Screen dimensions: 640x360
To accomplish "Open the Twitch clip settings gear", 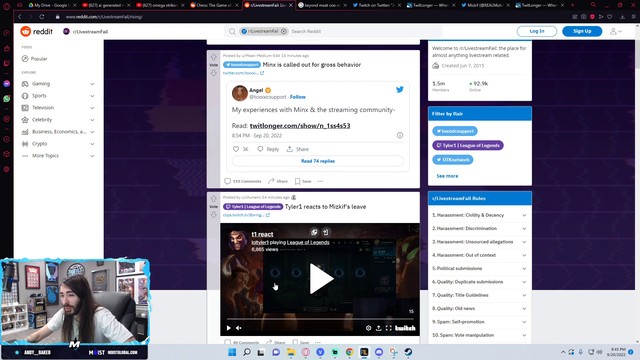I will (x=368, y=328).
